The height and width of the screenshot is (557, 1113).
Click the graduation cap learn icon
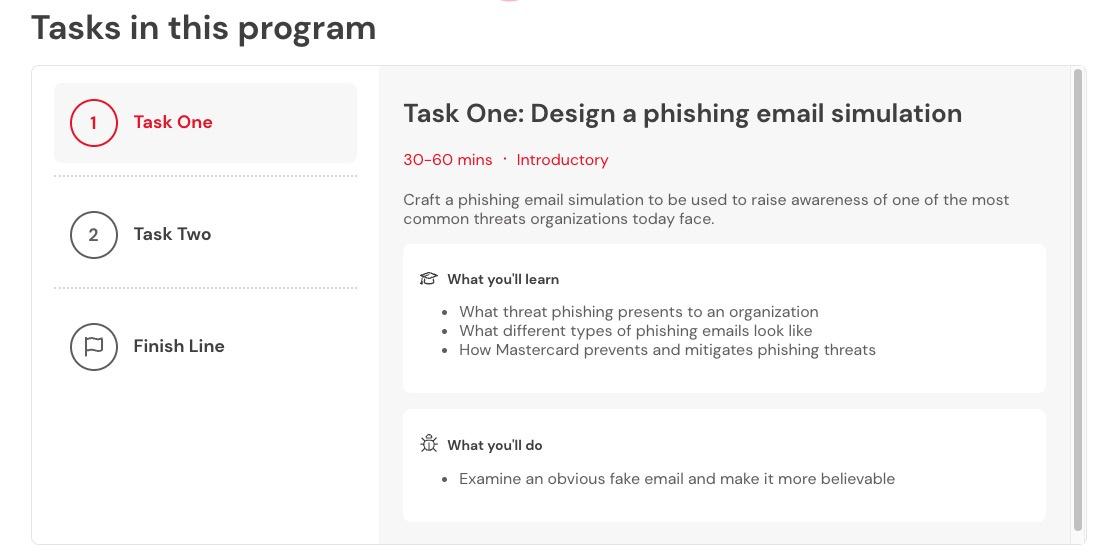[x=429, y=279]
